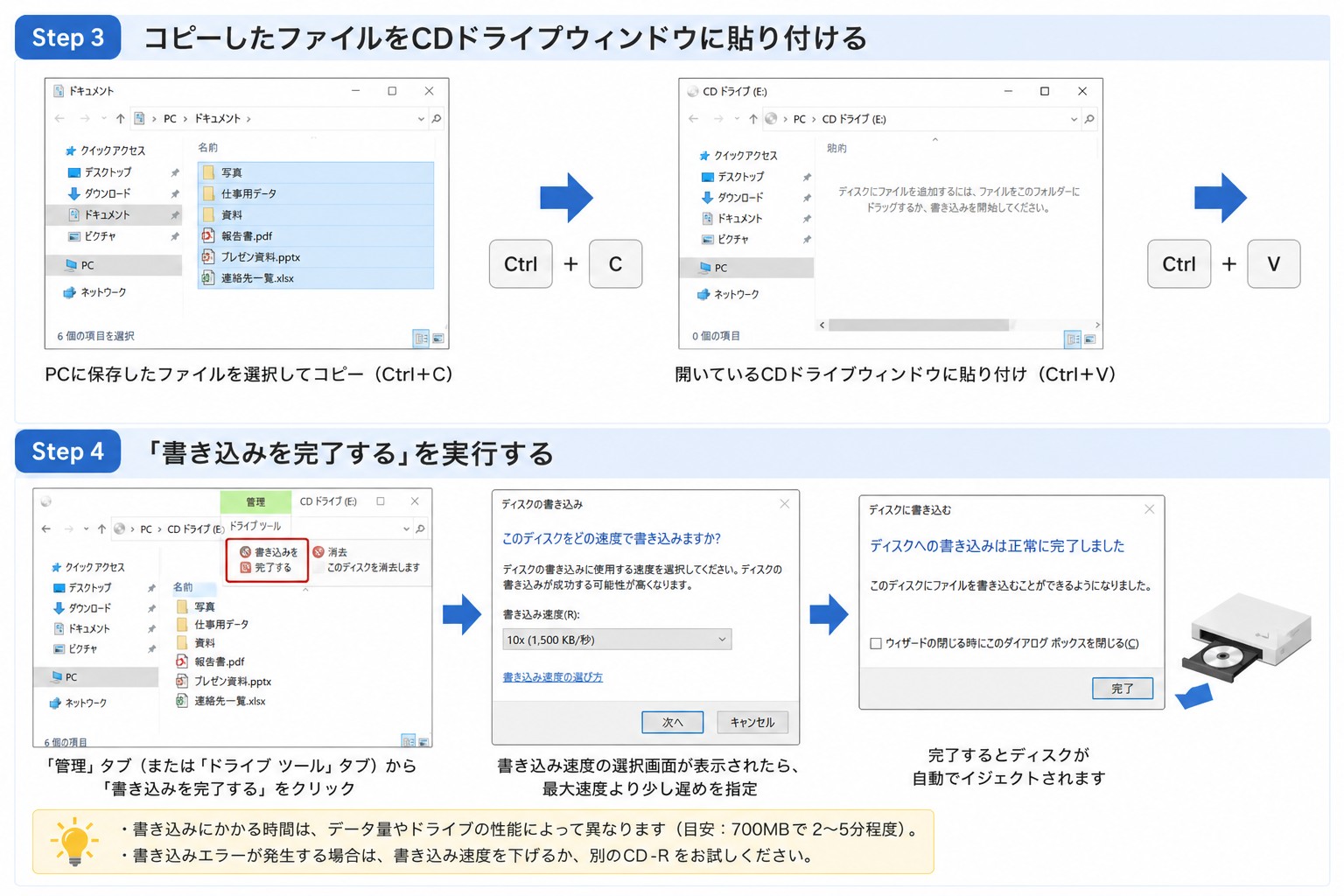Open the 管理 ribbon tab
1344x896 pixels.
(x=255, y=501)
